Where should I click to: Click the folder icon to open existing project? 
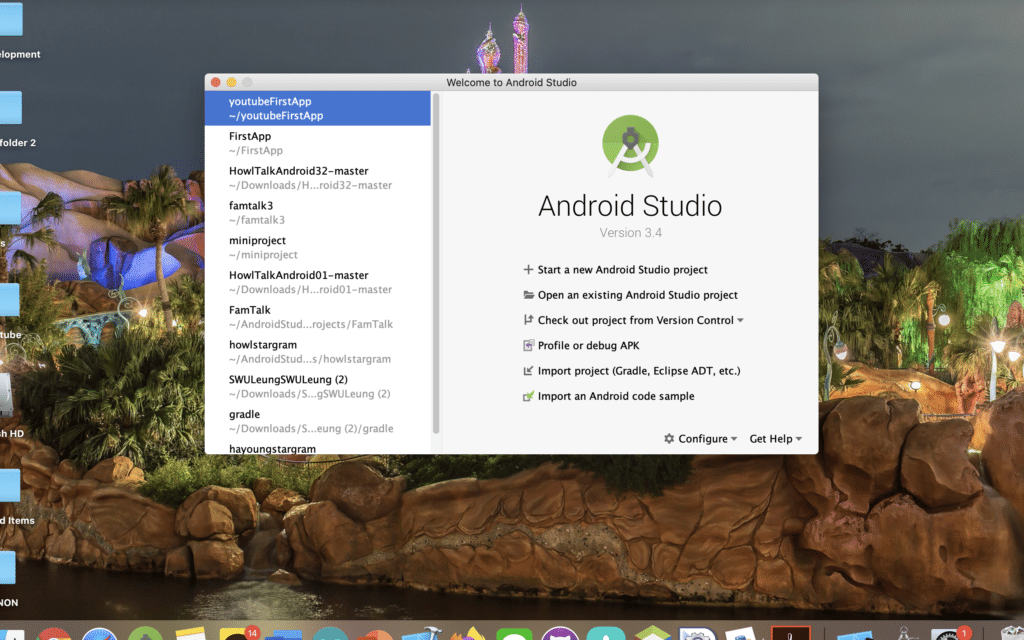528,295
